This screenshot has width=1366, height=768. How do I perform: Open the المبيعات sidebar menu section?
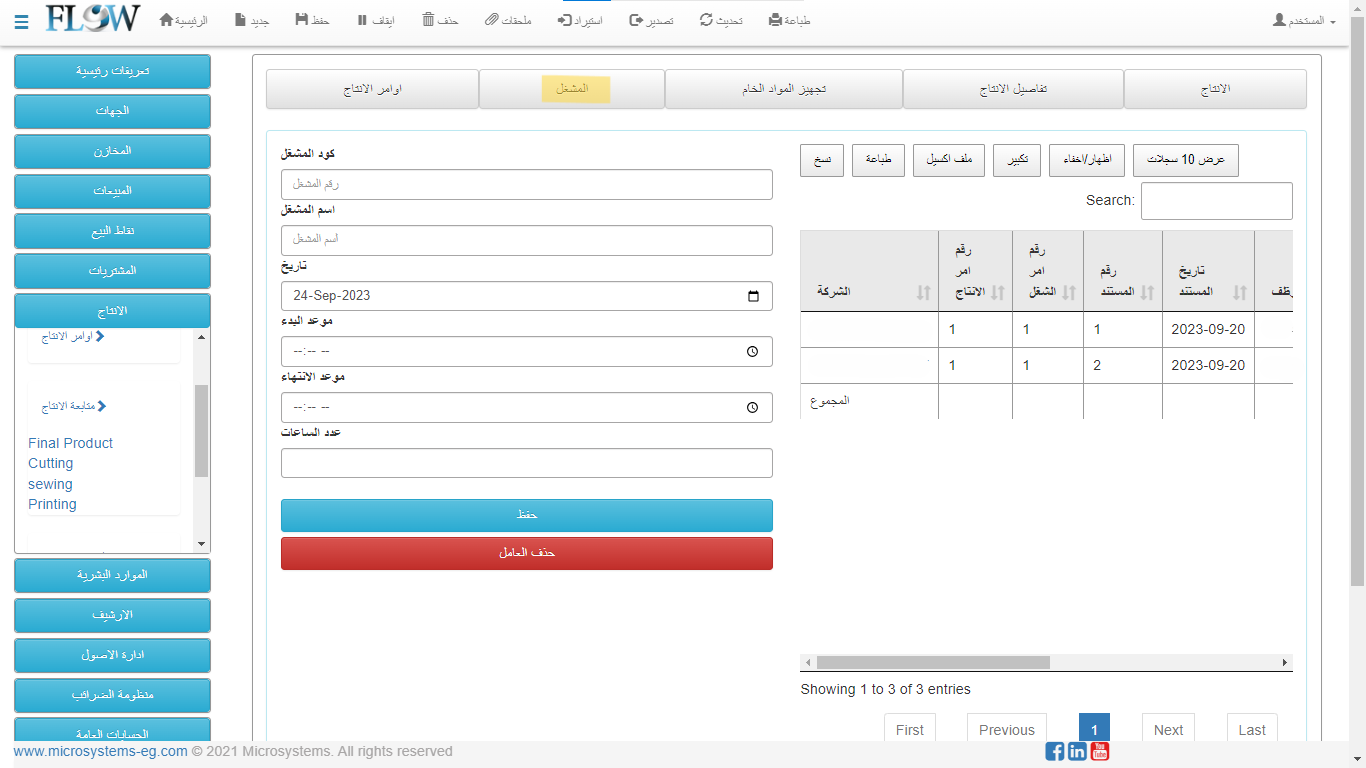click(x=112, y=191)
